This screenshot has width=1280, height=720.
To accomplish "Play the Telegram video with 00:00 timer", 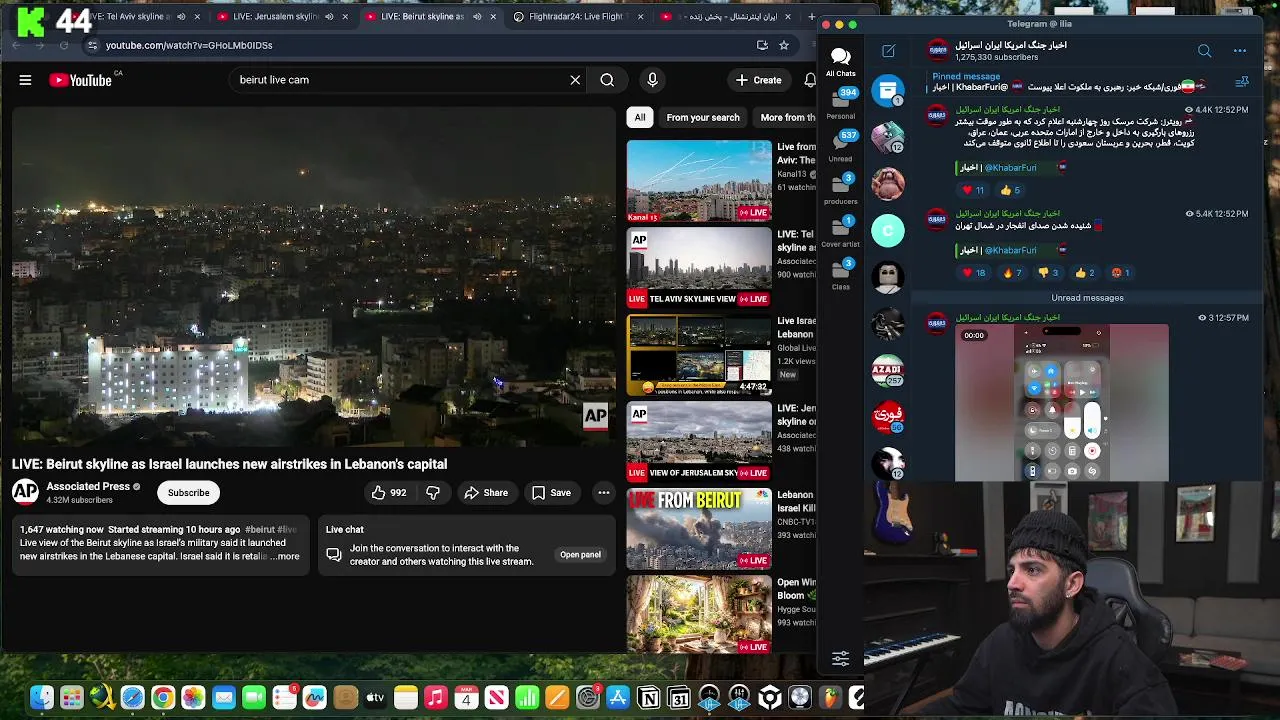I will point(1062,402).
